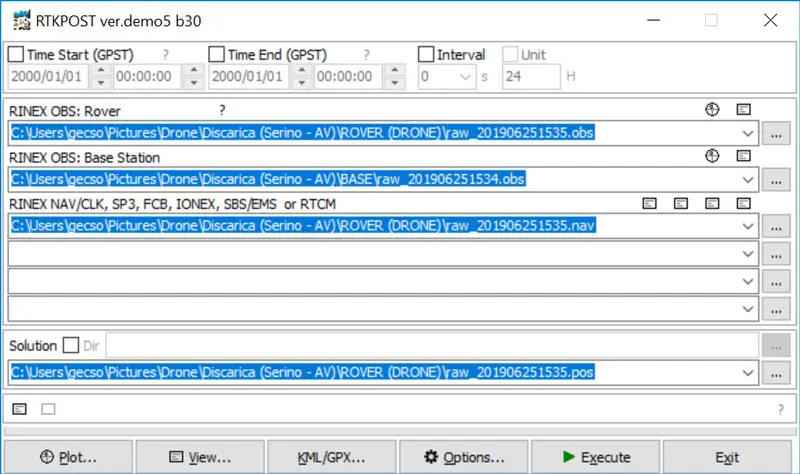Decrease the Time Start date value

pos(101,83)
